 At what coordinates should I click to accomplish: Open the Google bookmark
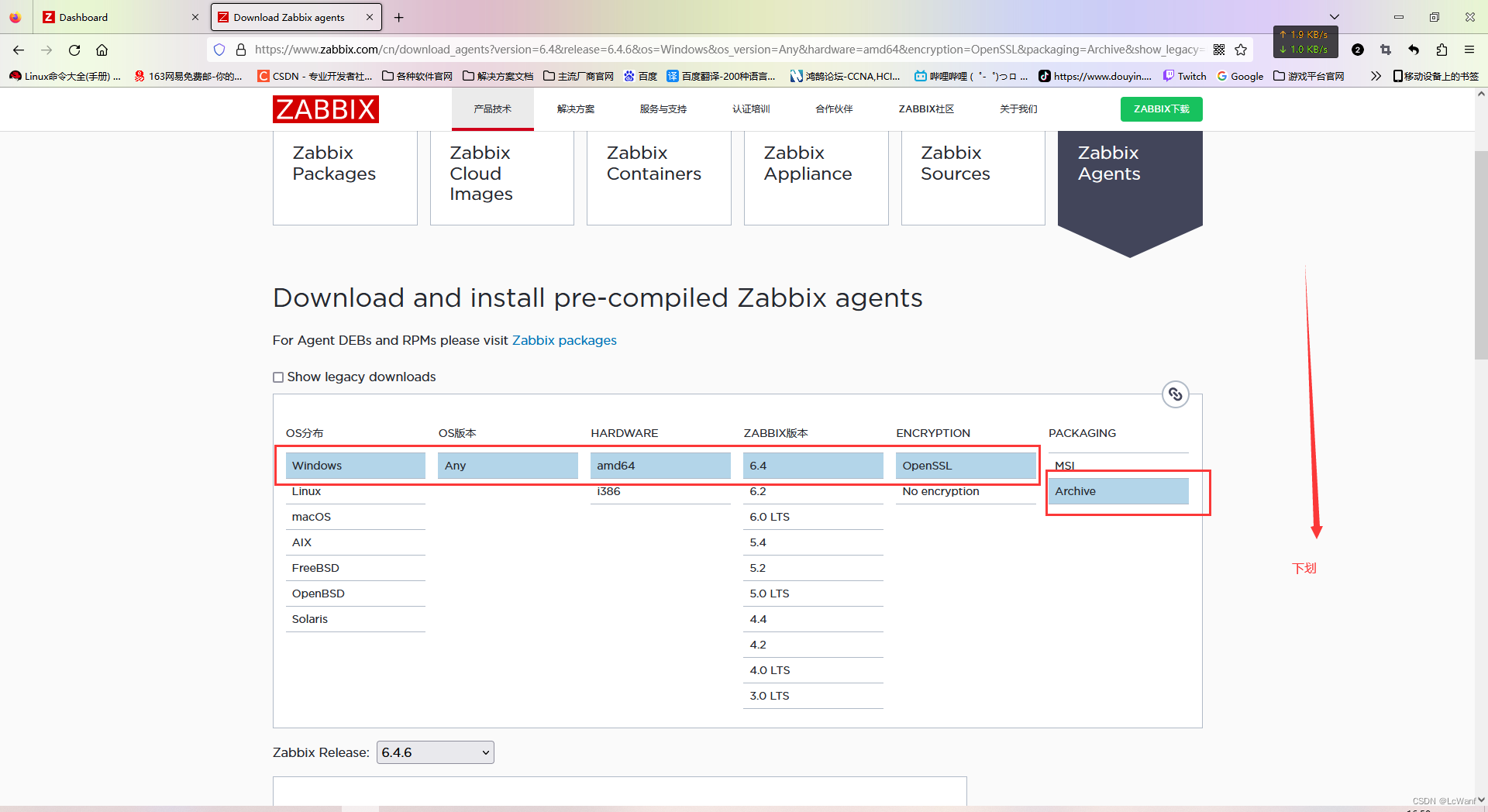pos(1240,76)
